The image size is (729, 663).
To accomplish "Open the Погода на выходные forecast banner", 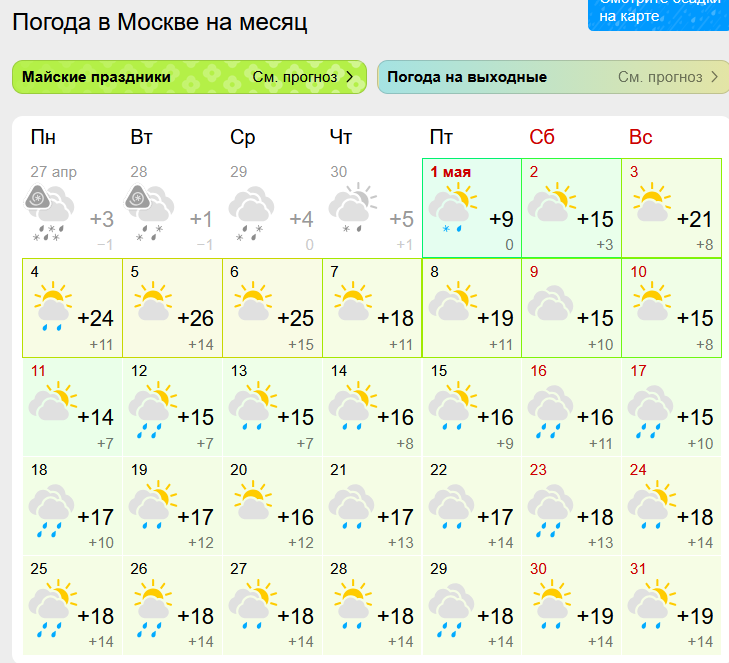I will point(553,77).
